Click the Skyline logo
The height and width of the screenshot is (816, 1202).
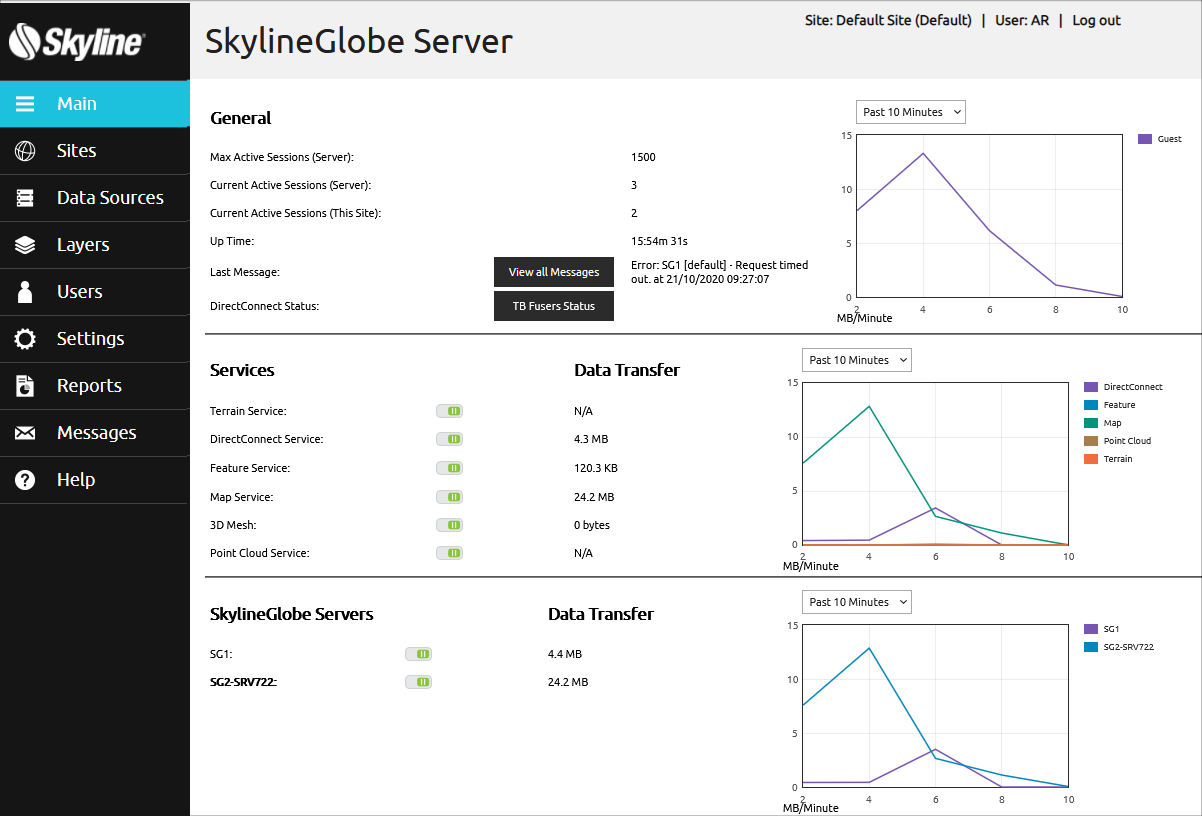(x=78, y=41)
